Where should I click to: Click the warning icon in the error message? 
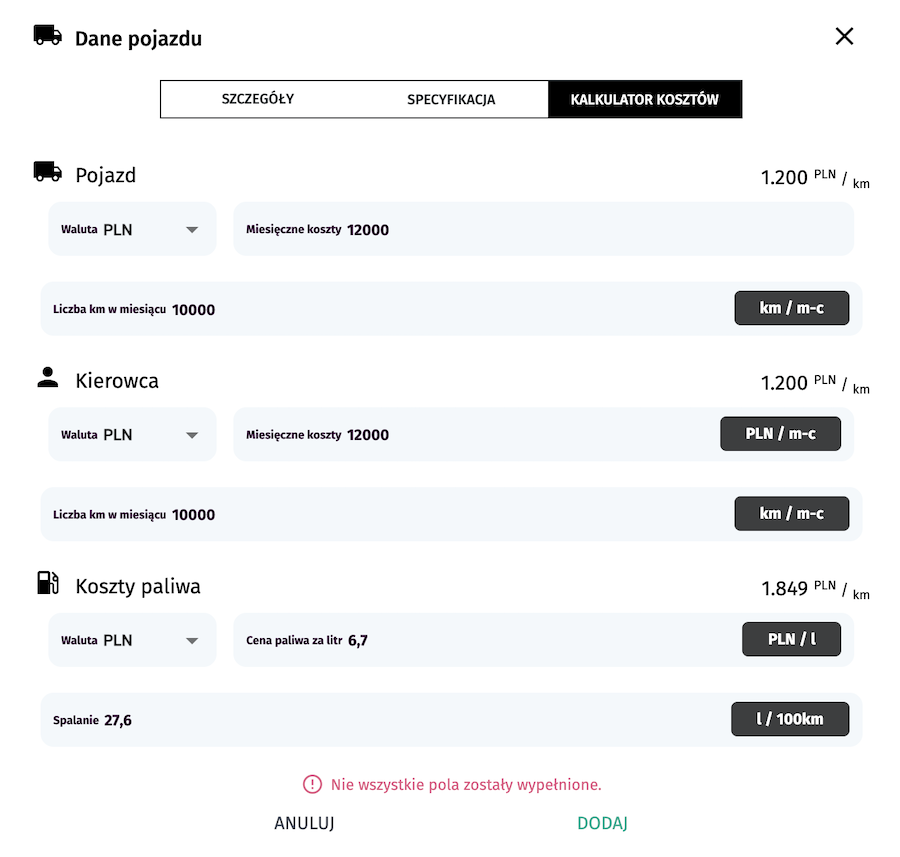click(313, 784)
